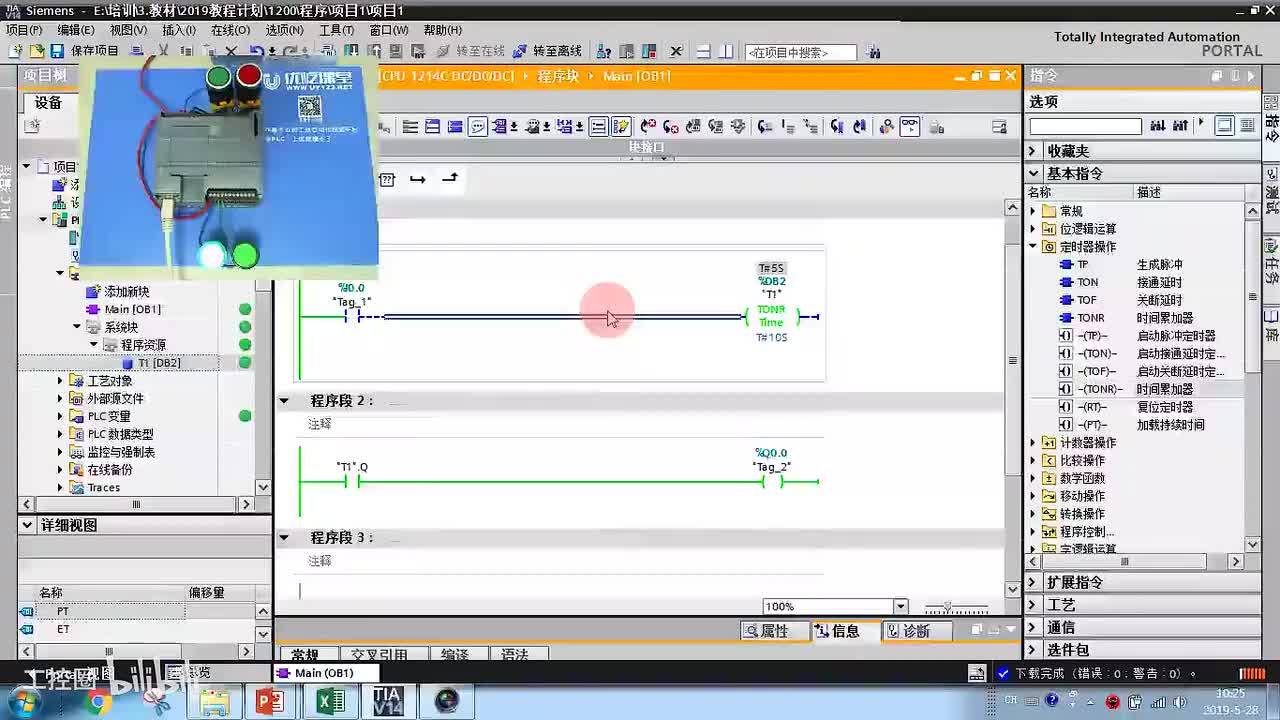Expand the Extended Instructions (扩展指令) section
Screen dimensions: 1280x720
pyautogui.click(x=1034, y=582)
